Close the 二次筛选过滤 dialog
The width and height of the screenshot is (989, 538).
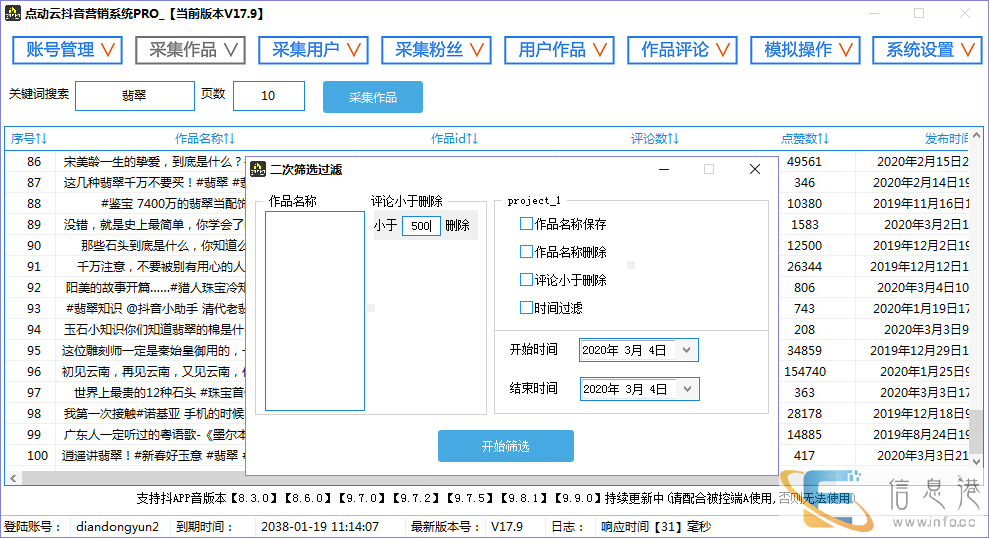point(755,170)
